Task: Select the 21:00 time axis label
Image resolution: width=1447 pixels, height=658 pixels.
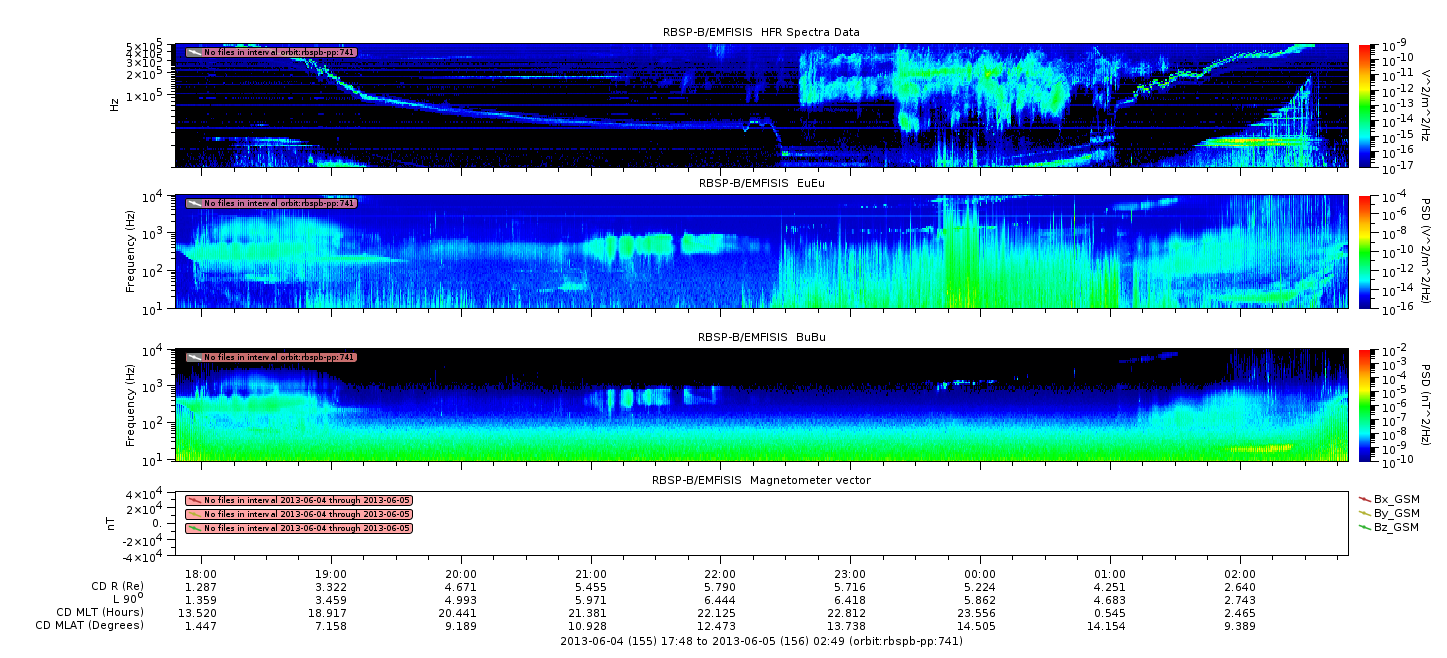Action: coord(591,574)
